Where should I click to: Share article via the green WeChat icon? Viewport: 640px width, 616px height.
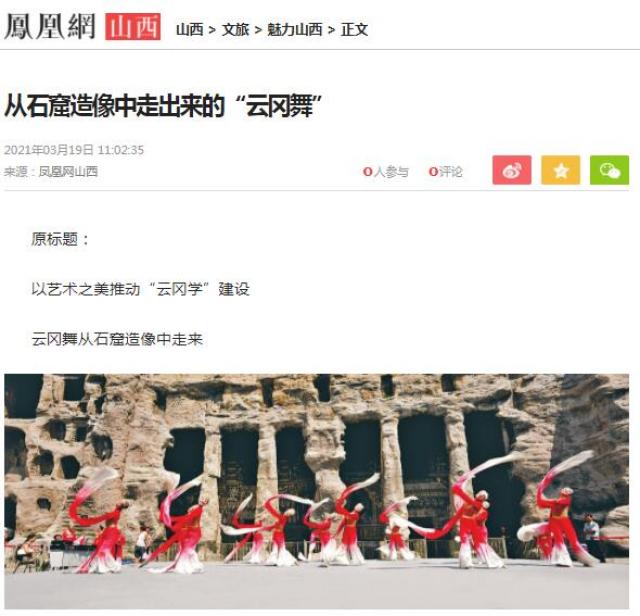(609, 170)
